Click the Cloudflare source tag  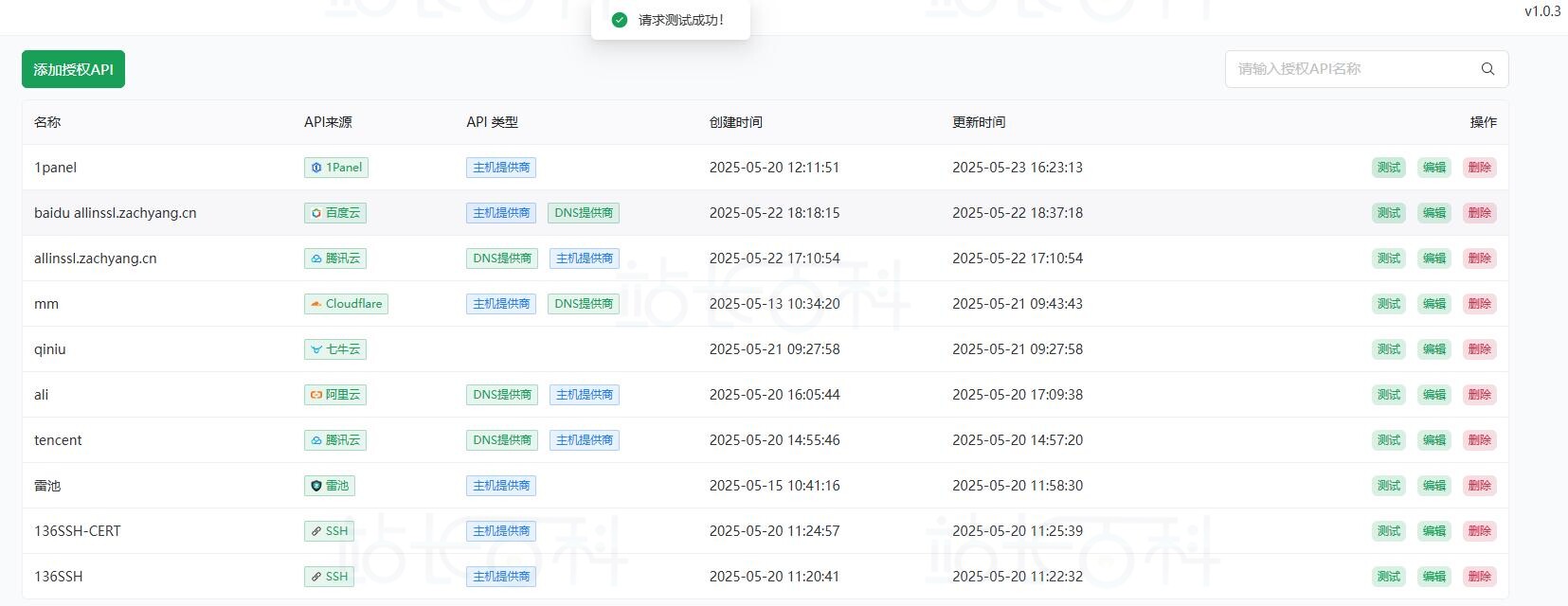tap(346, 304)
